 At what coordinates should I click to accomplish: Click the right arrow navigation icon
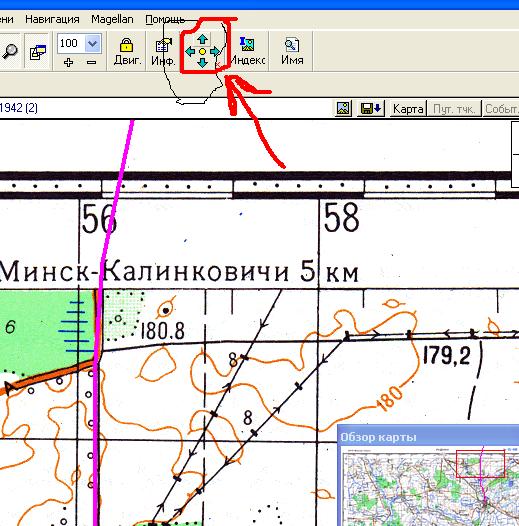[x=215, y=52]
